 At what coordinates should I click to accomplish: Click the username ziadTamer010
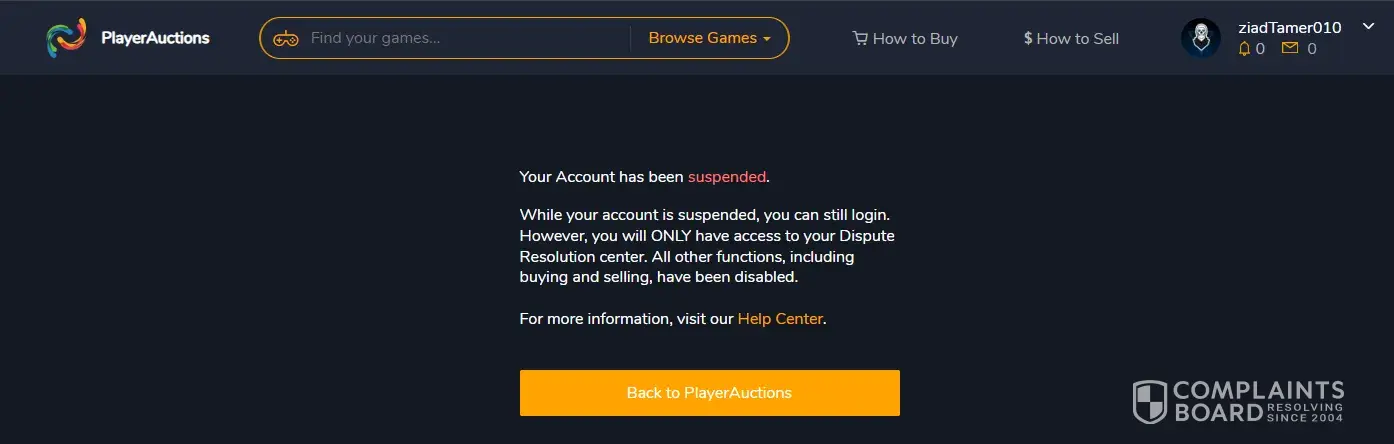pos(1289,27)
